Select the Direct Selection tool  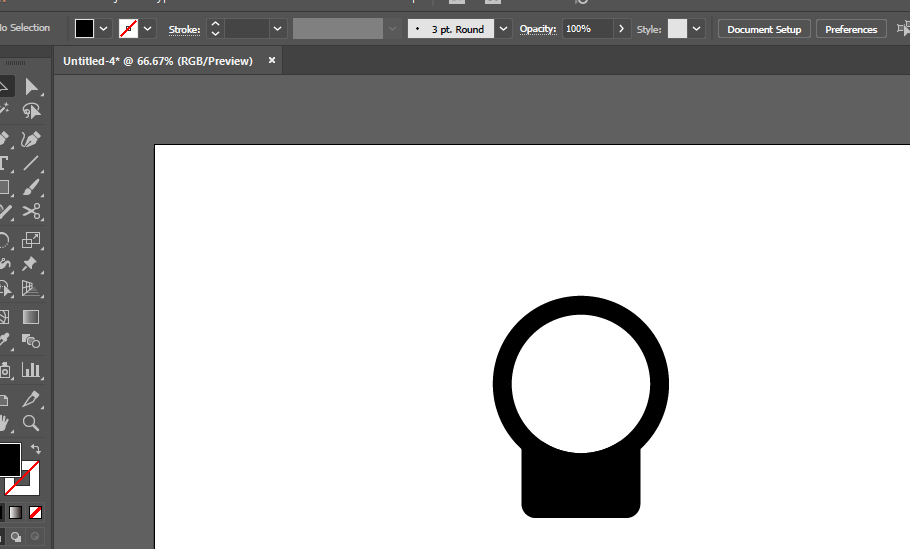click(x=31, y=87)
